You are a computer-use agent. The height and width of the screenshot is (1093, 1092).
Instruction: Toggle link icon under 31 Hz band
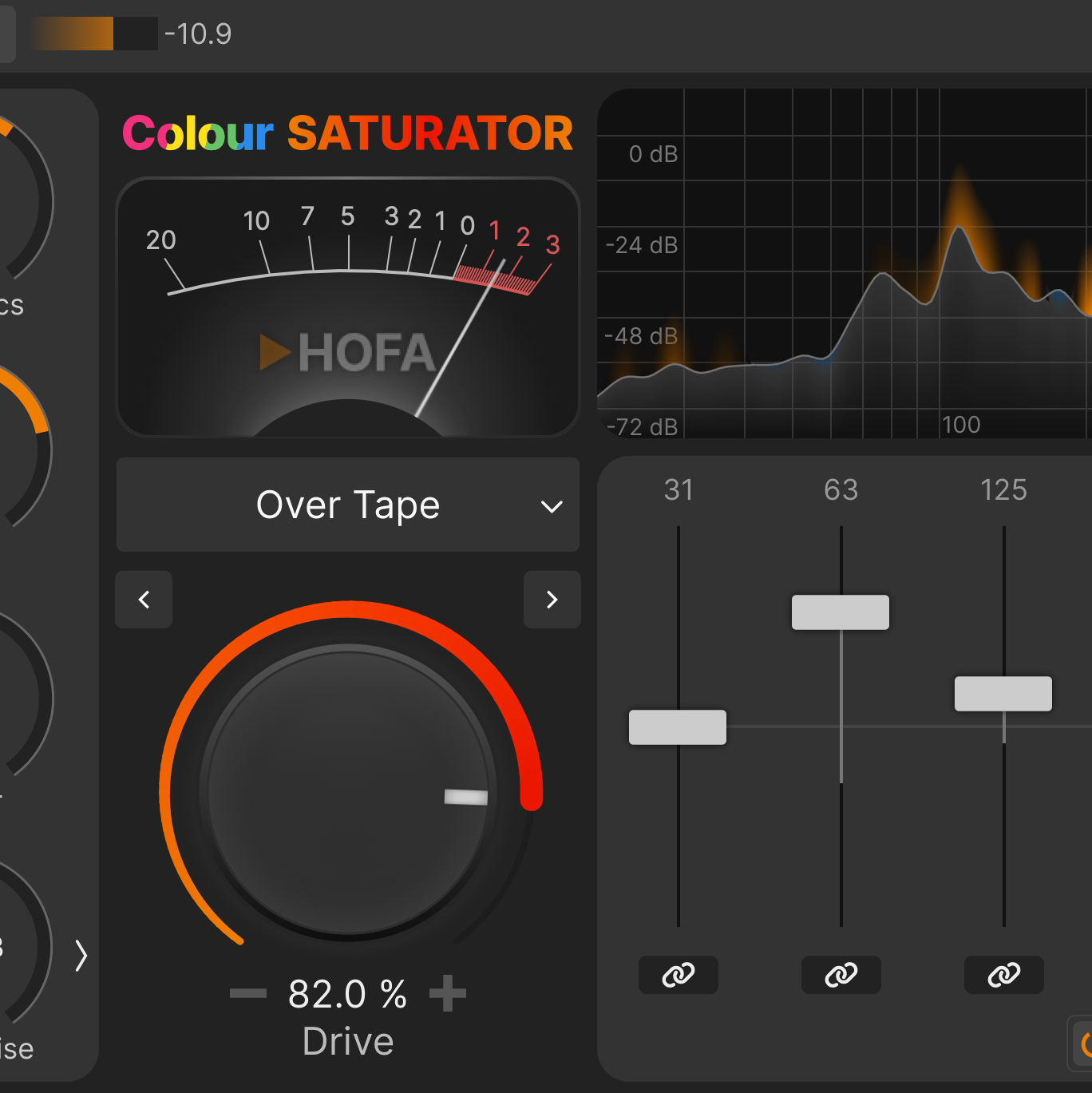tap(679, 975)
